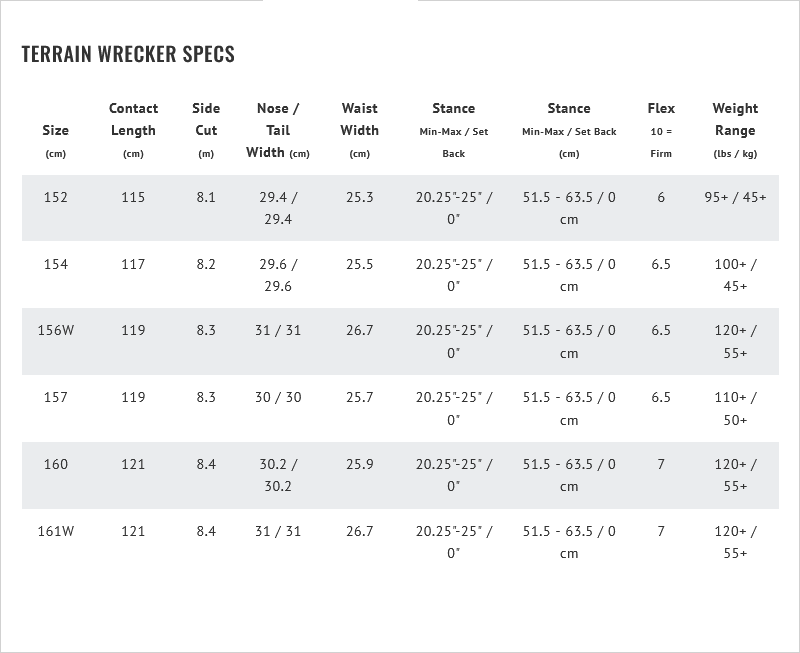Click the Weight Range column header
The height and width of the screenshot is (653, 800).
point(735,120)
